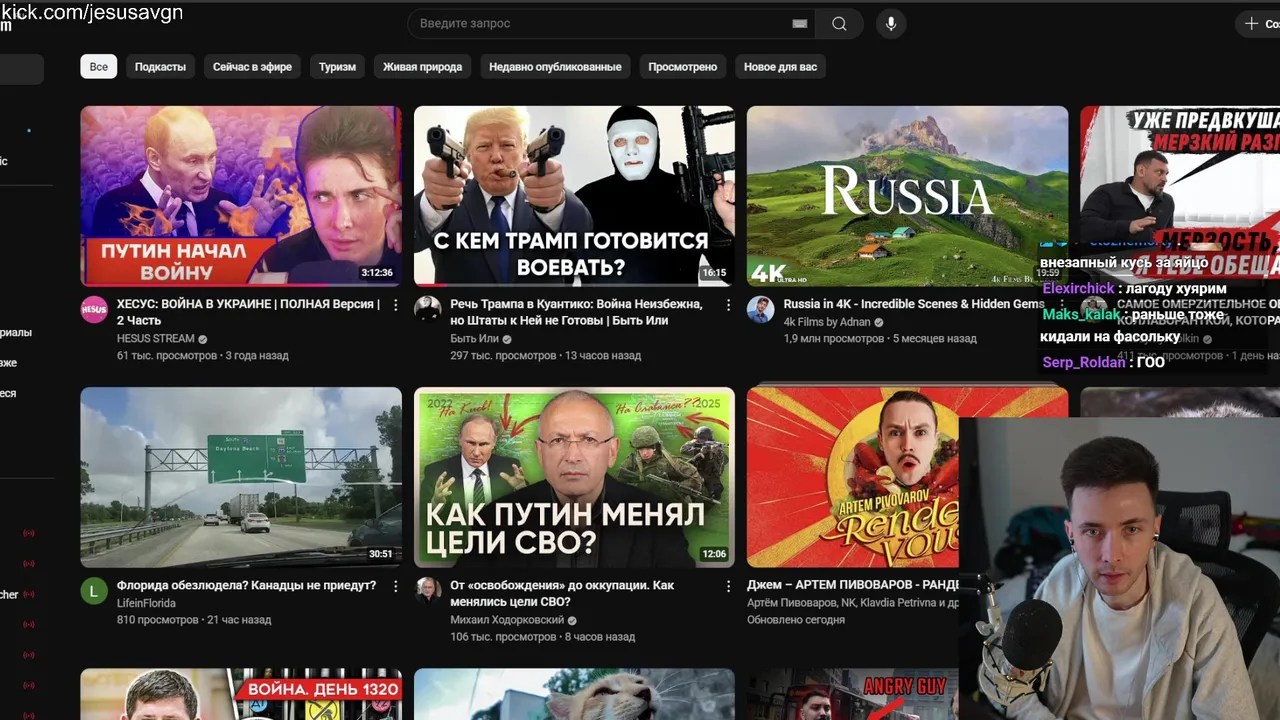
Task: Open Михаил Ходорковский channel avatar
Action: 428,590
